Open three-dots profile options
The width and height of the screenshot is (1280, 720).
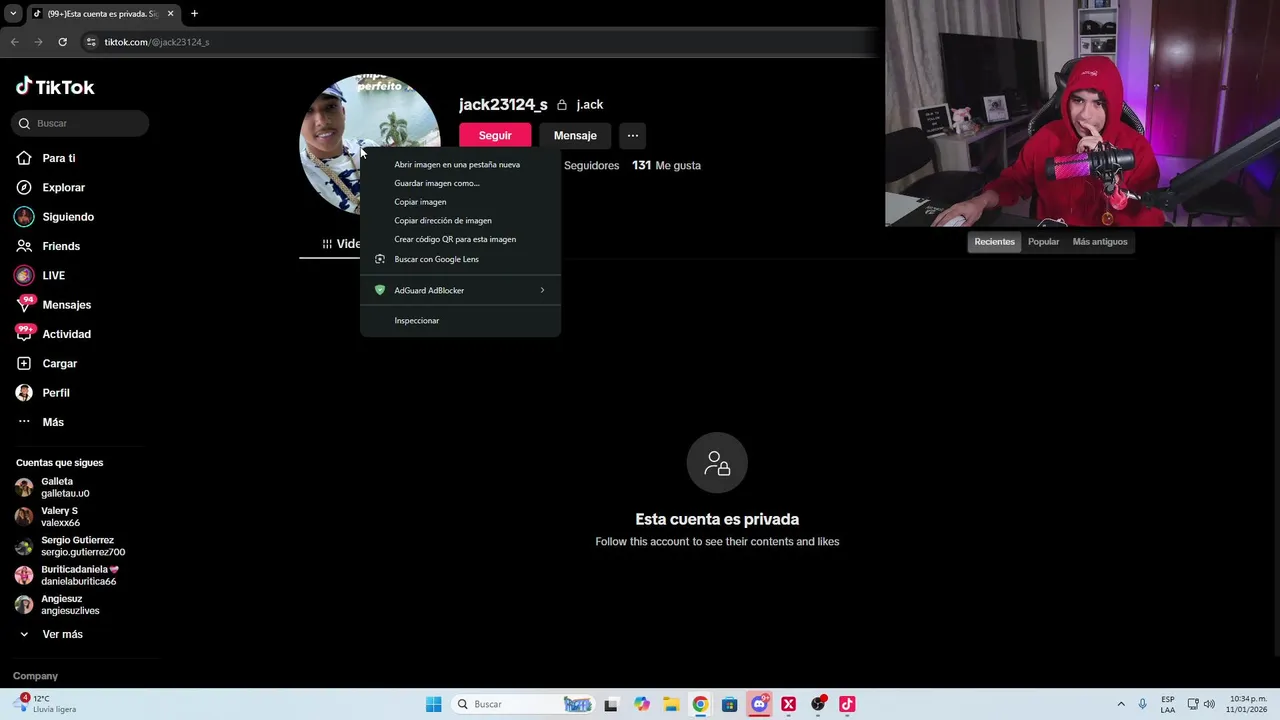click(632, 135)
